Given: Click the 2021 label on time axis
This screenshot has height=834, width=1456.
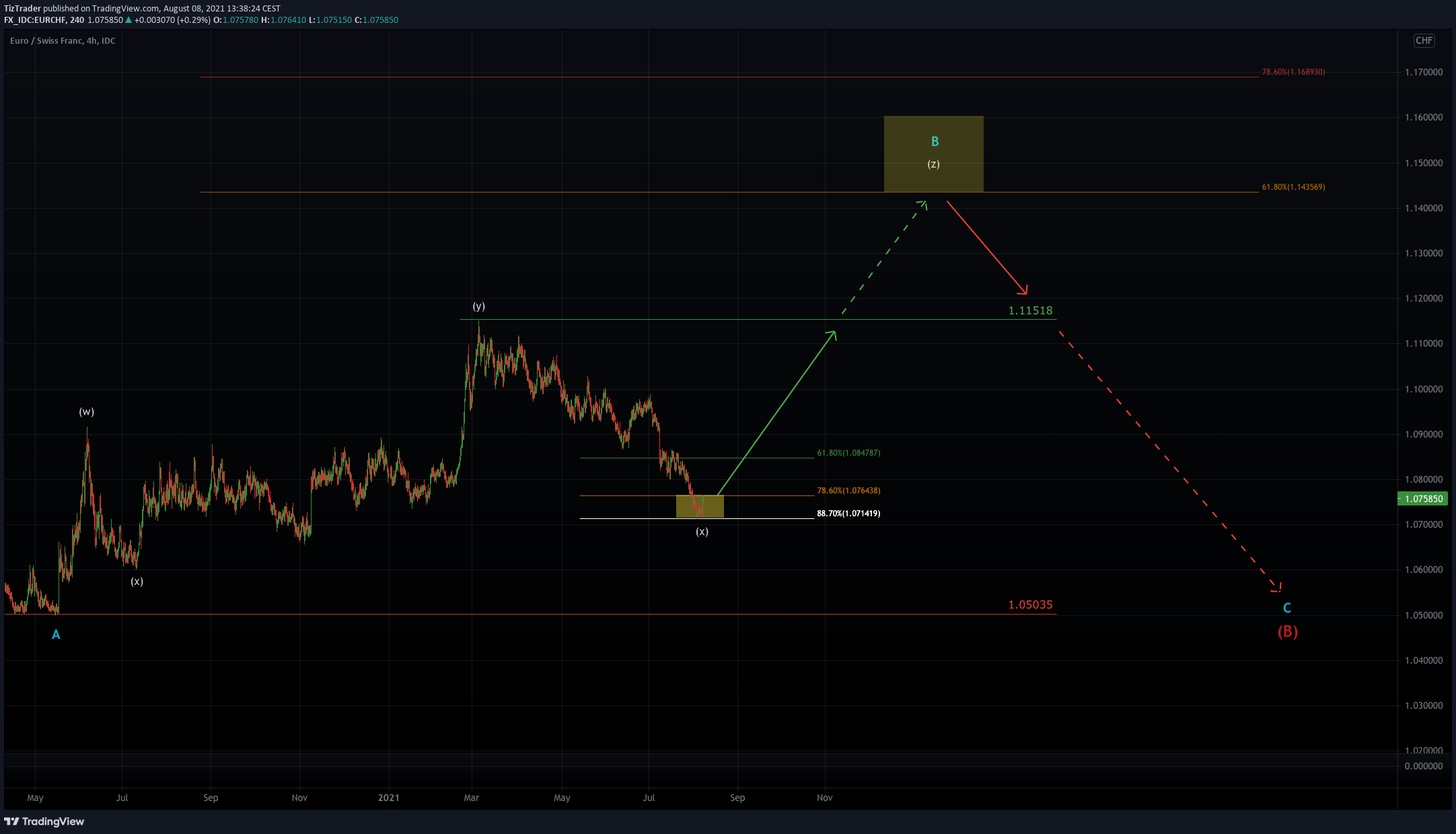Looking at the screenshot, I should pos(388,798).
